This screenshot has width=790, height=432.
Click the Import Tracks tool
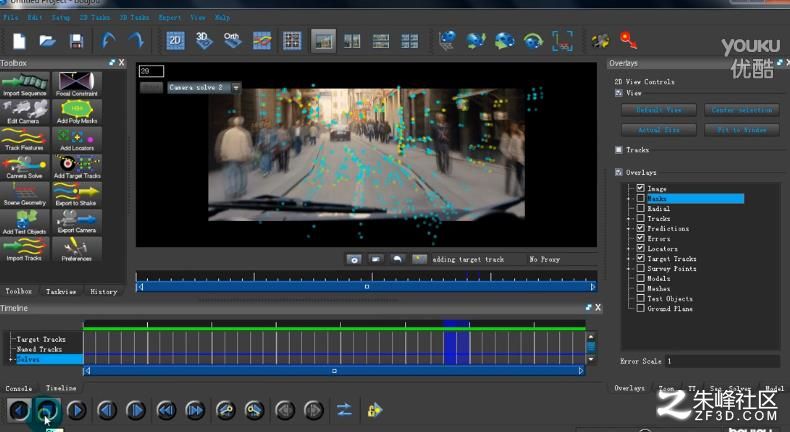[x=25, y=249]
